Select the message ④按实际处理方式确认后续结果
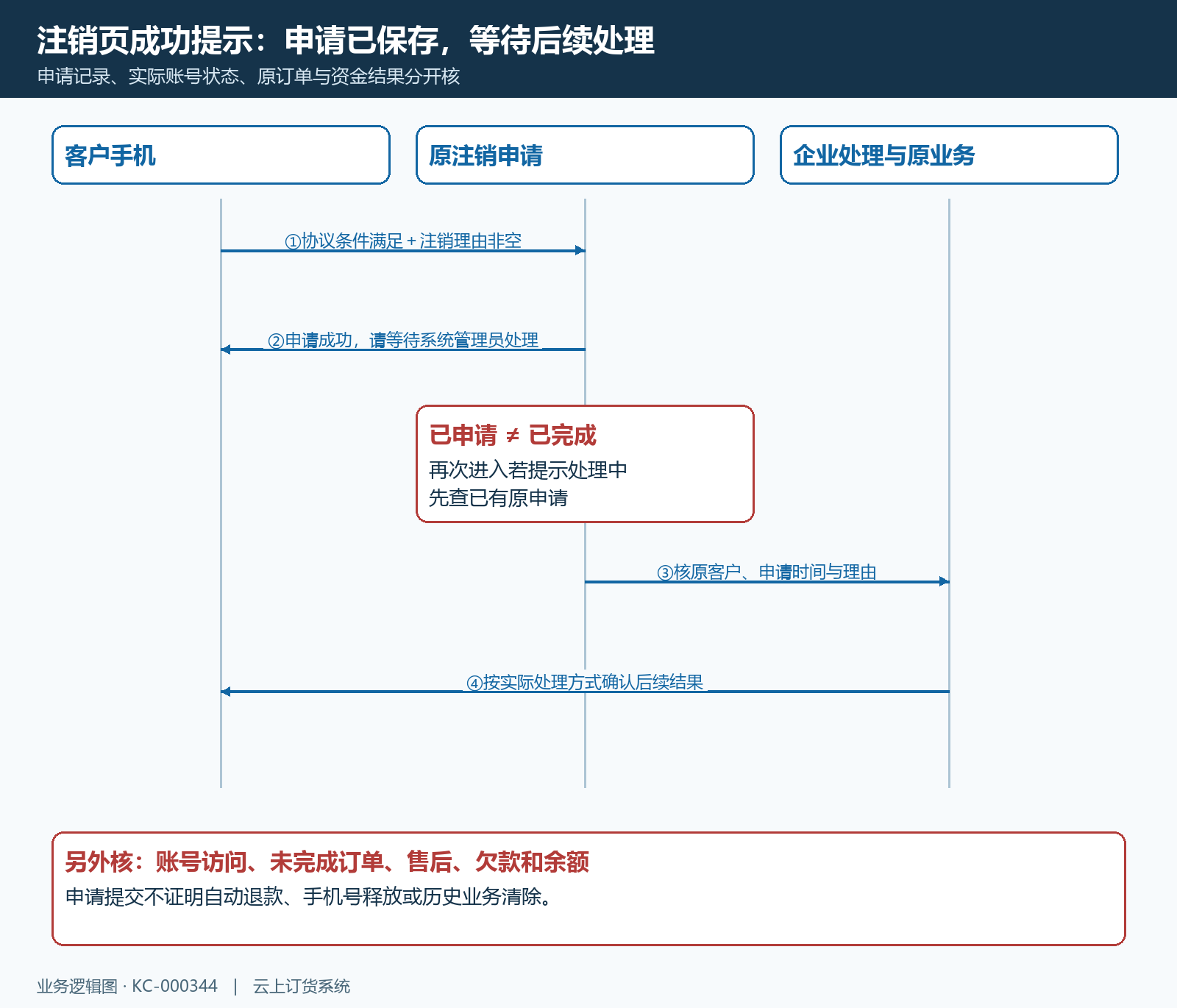Viewport: 1177px width, 1008px height. [585, 683]
